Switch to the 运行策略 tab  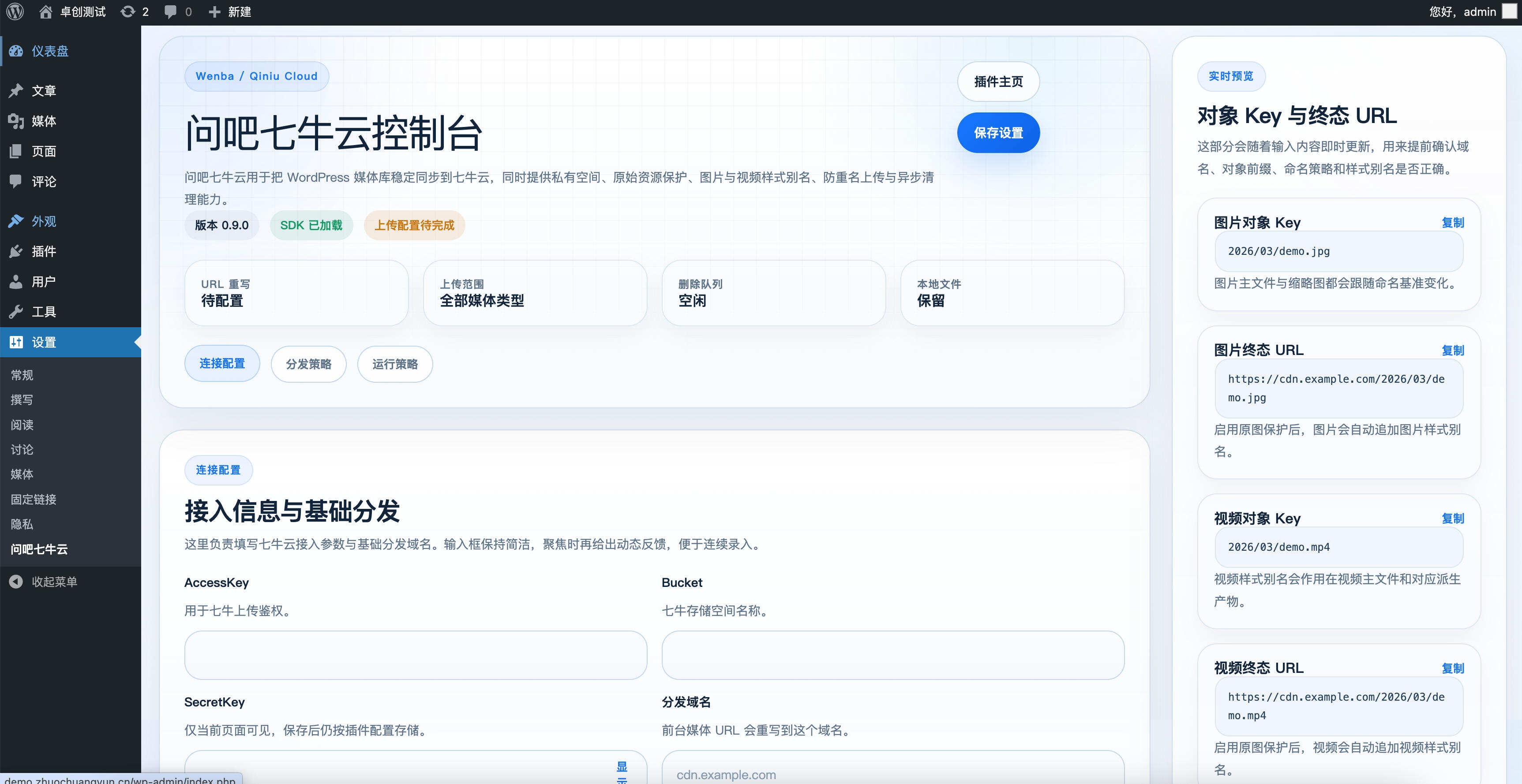(395, 364)
